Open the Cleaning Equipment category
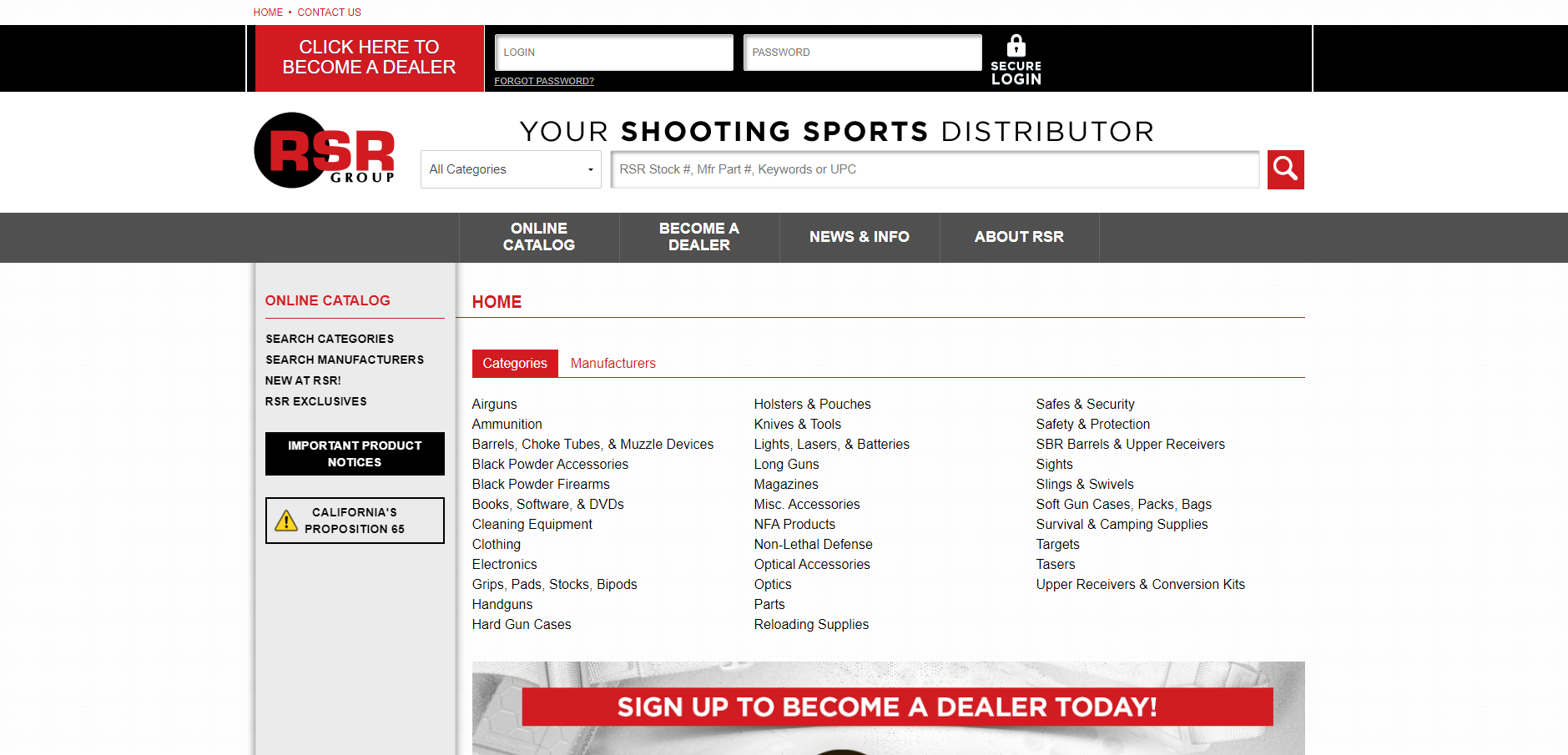The height and width of the screenshot is (755, 1568). 532,524
